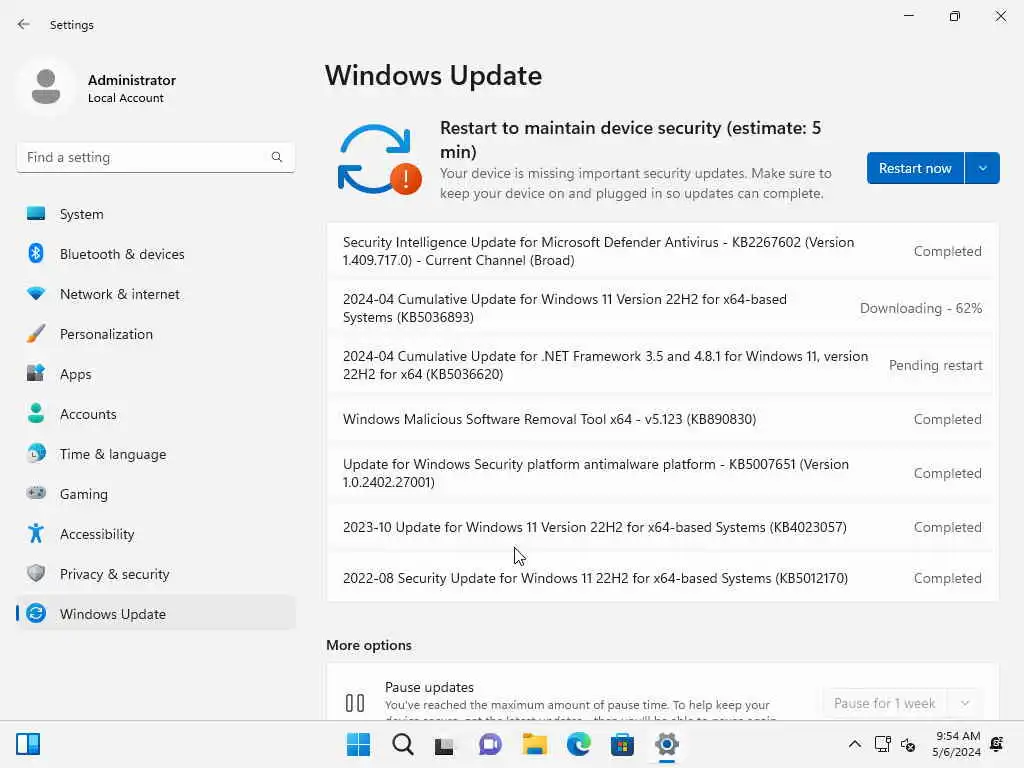Click the System monitor icon in sidebar
This screenshot has height=768, width=1024.
point(36,214)
